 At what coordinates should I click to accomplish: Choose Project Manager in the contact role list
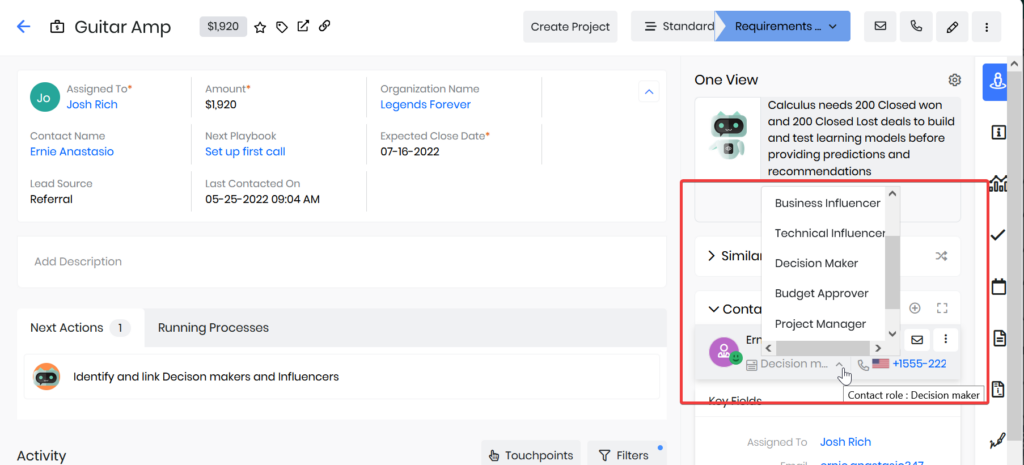820,324
